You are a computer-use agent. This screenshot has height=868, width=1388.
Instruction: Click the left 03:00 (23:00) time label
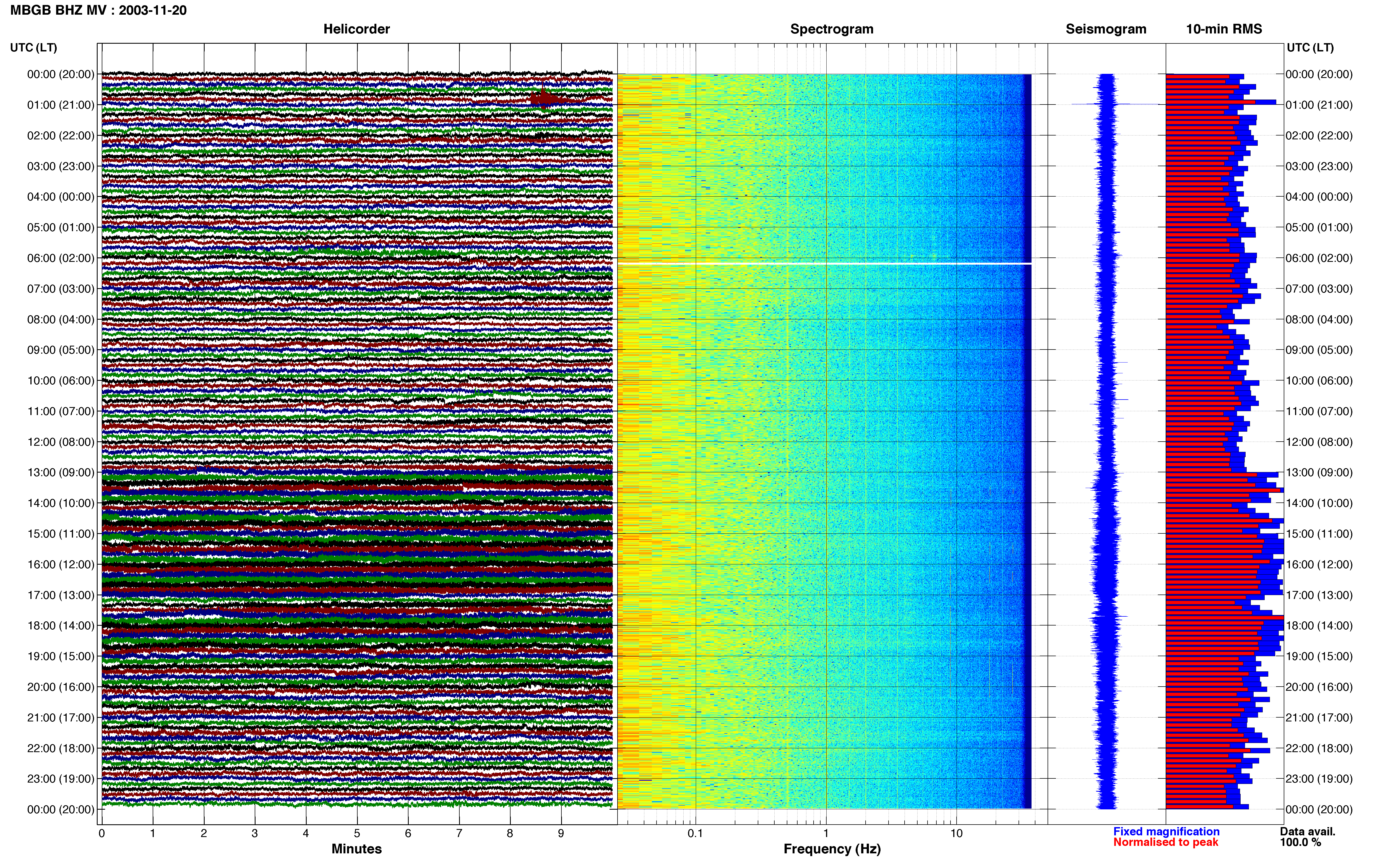61,166
